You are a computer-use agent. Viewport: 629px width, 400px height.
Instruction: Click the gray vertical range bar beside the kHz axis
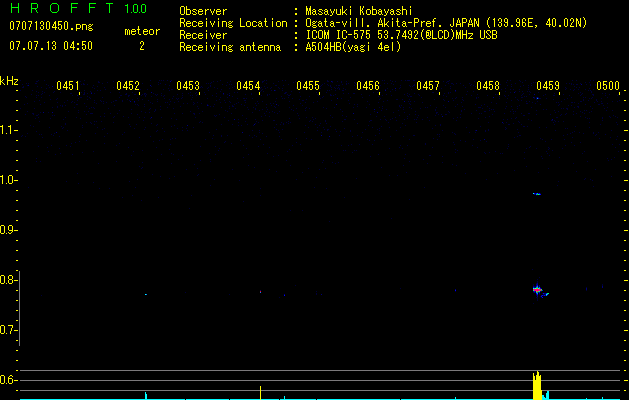point(20,308)
